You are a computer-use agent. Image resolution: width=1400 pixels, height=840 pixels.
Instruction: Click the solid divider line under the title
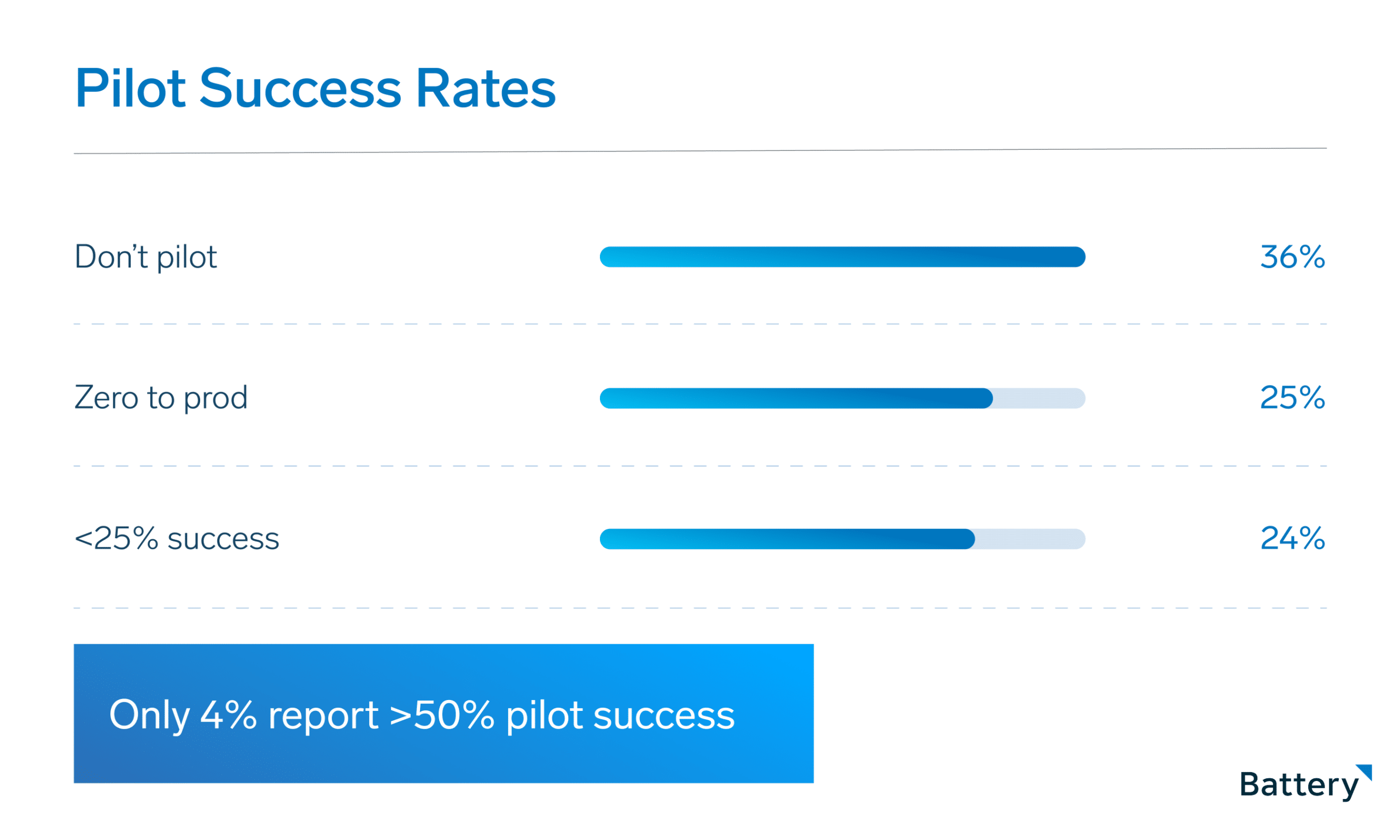pos(700,151)
